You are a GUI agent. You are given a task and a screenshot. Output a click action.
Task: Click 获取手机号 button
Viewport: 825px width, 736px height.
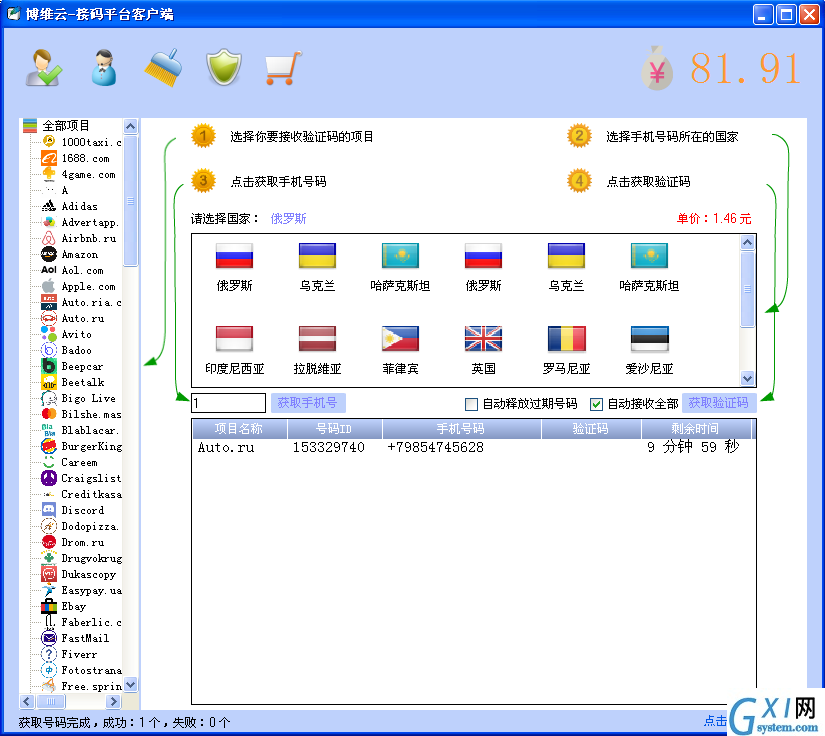point(308,403)
